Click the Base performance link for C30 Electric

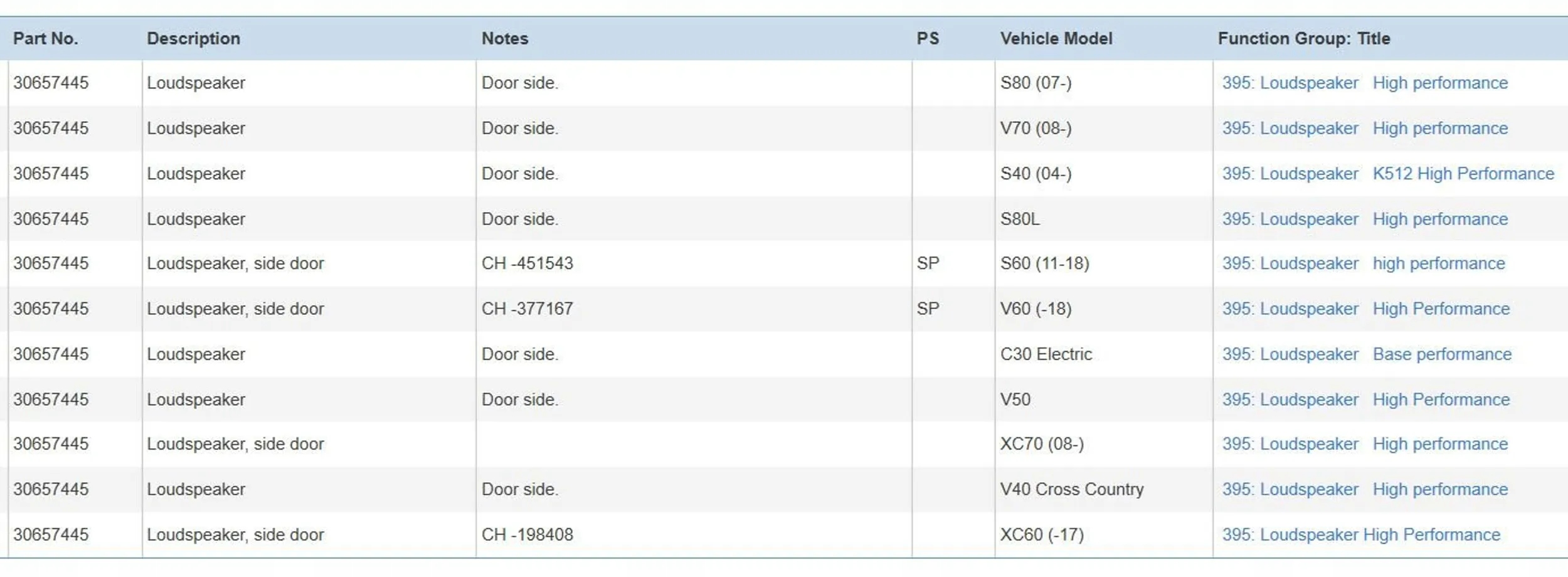pyautogui.click(x=1442, y=354)
